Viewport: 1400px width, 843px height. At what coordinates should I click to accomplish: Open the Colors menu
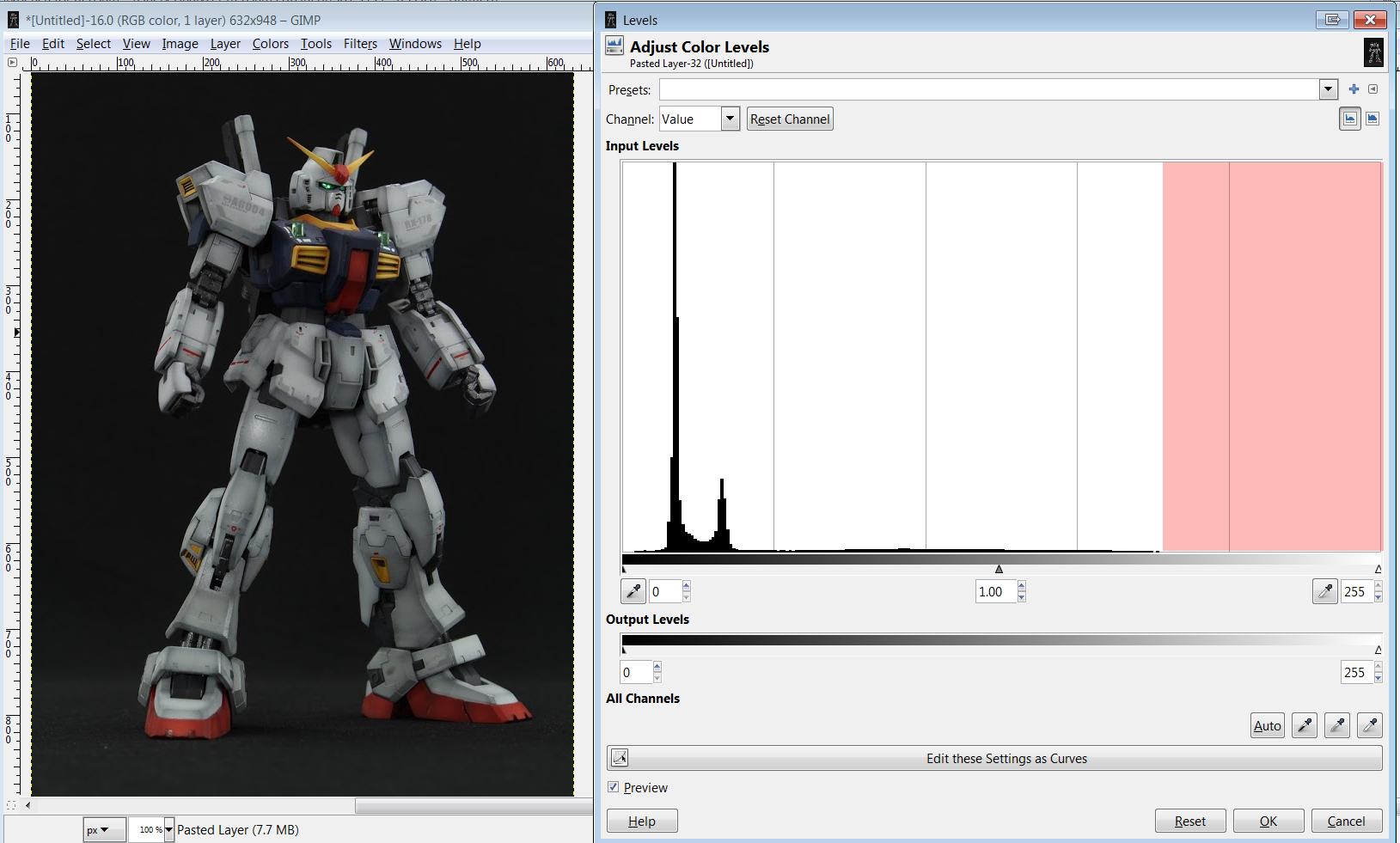270,44
